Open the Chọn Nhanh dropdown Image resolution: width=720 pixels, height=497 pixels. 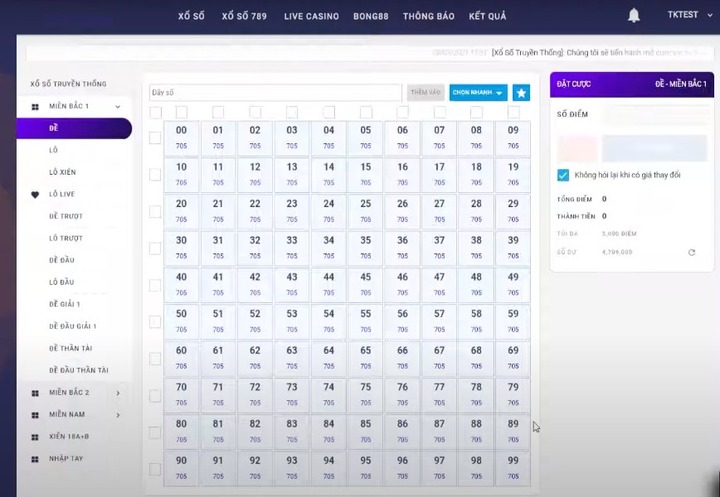click(x=478, y=92)
